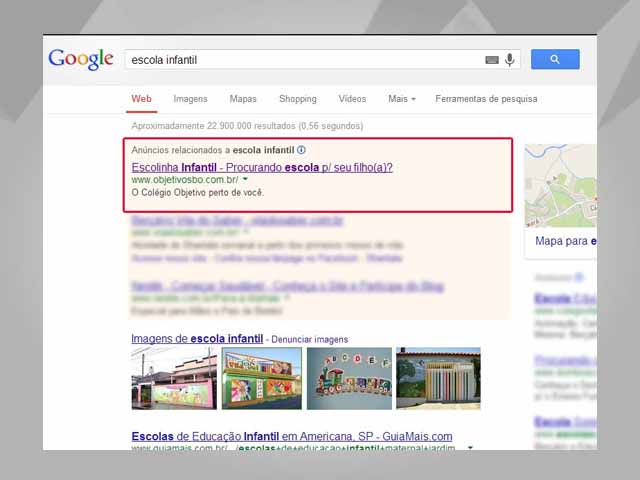Select the Web tab
The width and height of the screenshot is (640, 480).
pos(141,99)
